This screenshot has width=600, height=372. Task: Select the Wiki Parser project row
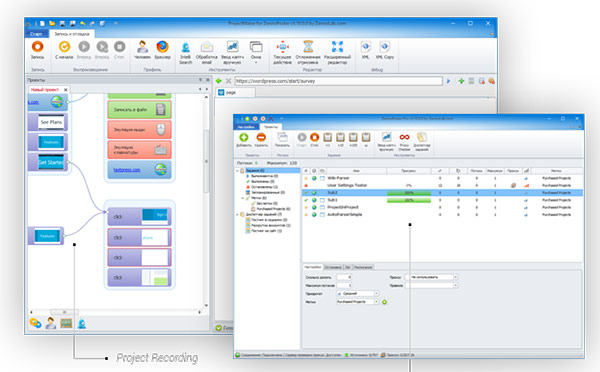click(443, 178)
